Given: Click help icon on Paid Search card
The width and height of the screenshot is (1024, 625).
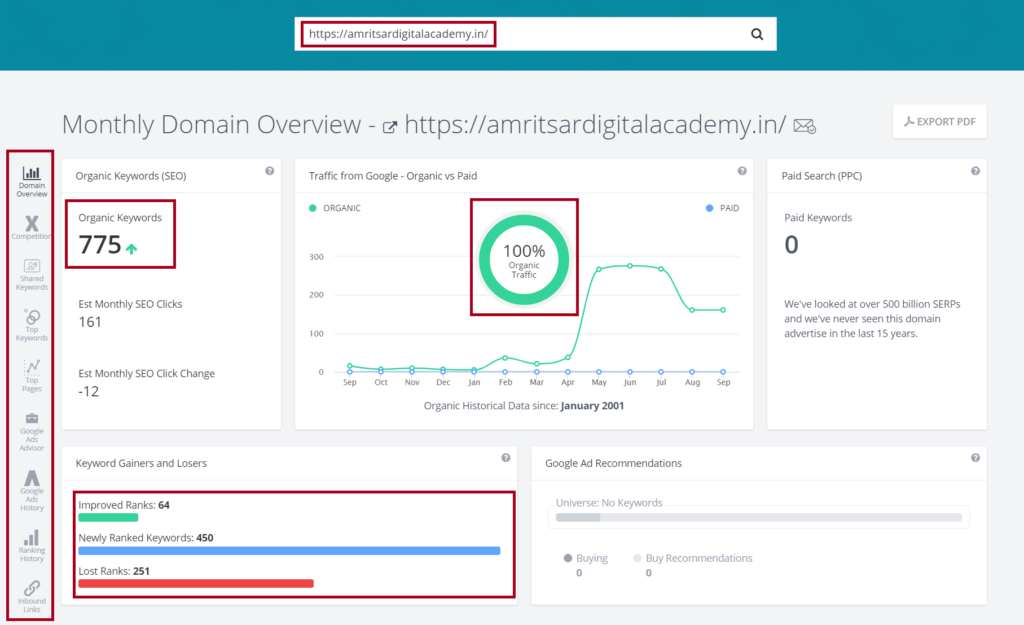Looking at the screenshot, I should 975,171.
